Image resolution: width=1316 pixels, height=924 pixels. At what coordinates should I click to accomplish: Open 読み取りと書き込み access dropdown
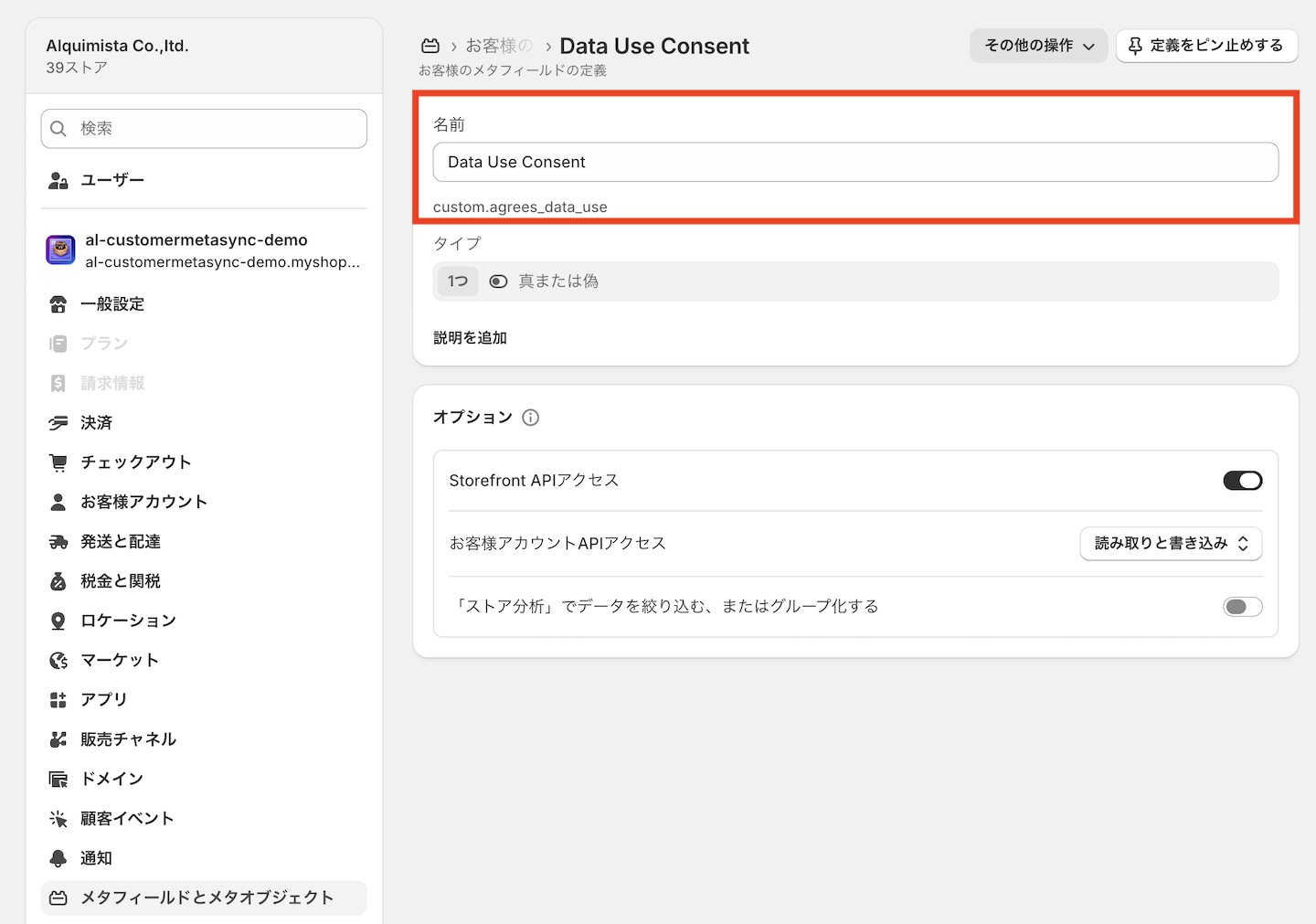coord(1171,544)
